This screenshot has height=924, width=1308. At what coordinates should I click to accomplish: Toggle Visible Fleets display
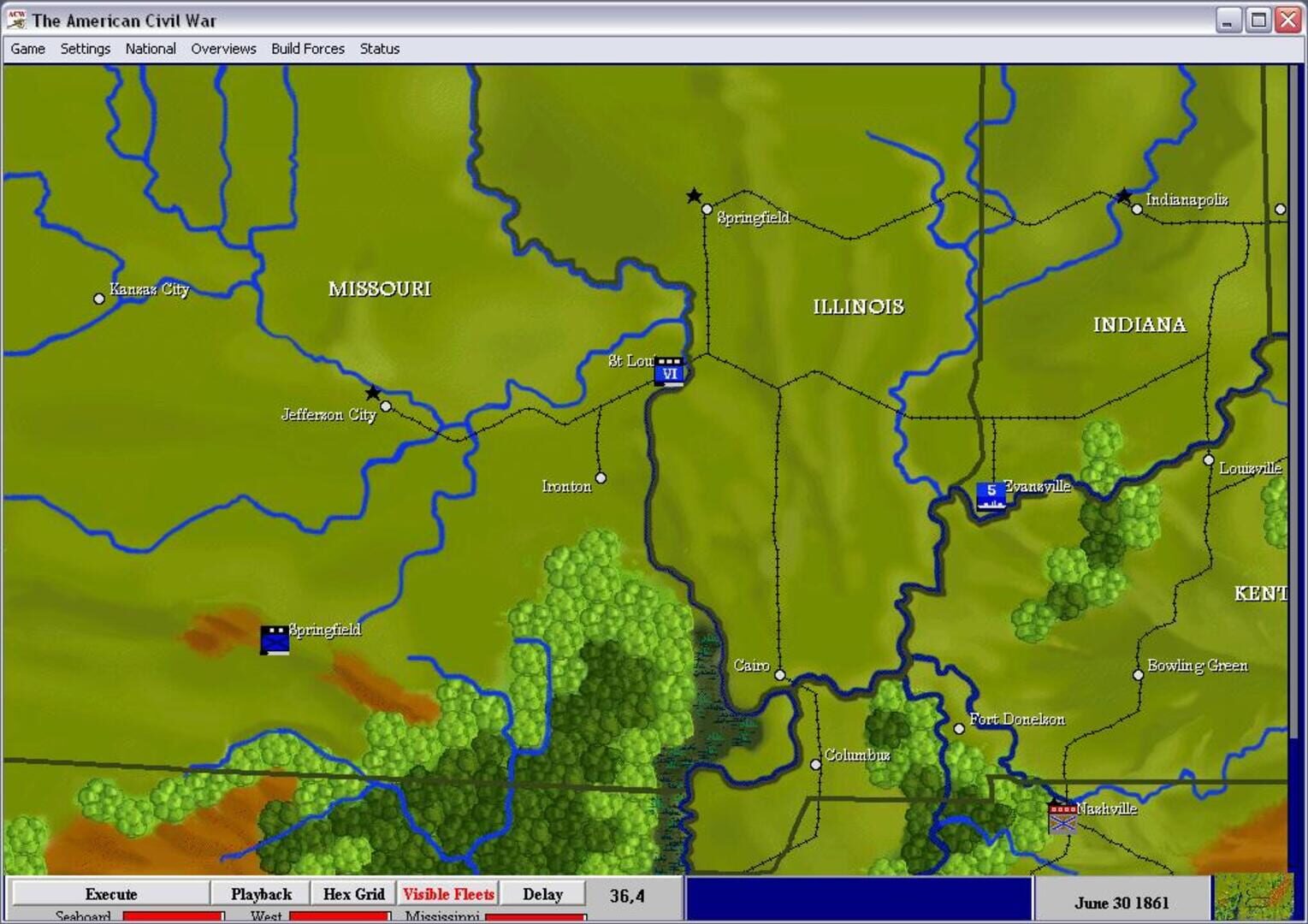coord(448,893)
